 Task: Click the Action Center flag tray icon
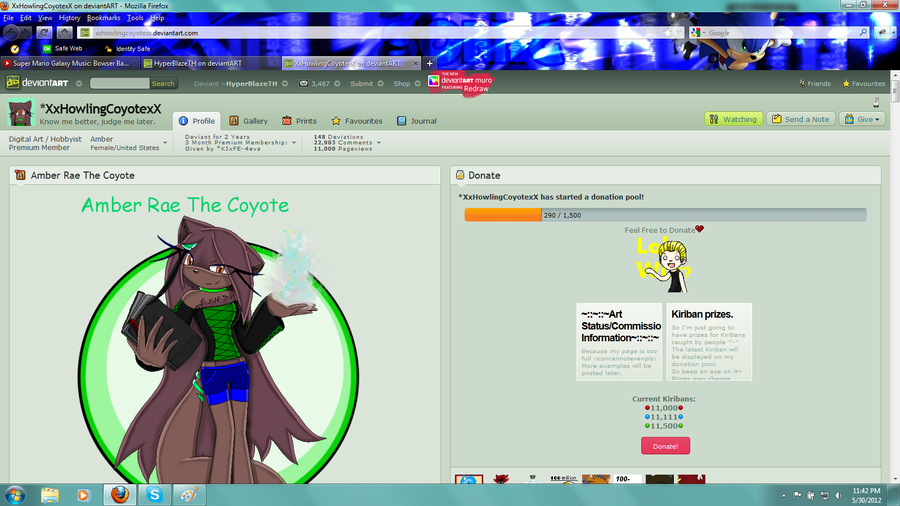[x=797, y=495]
